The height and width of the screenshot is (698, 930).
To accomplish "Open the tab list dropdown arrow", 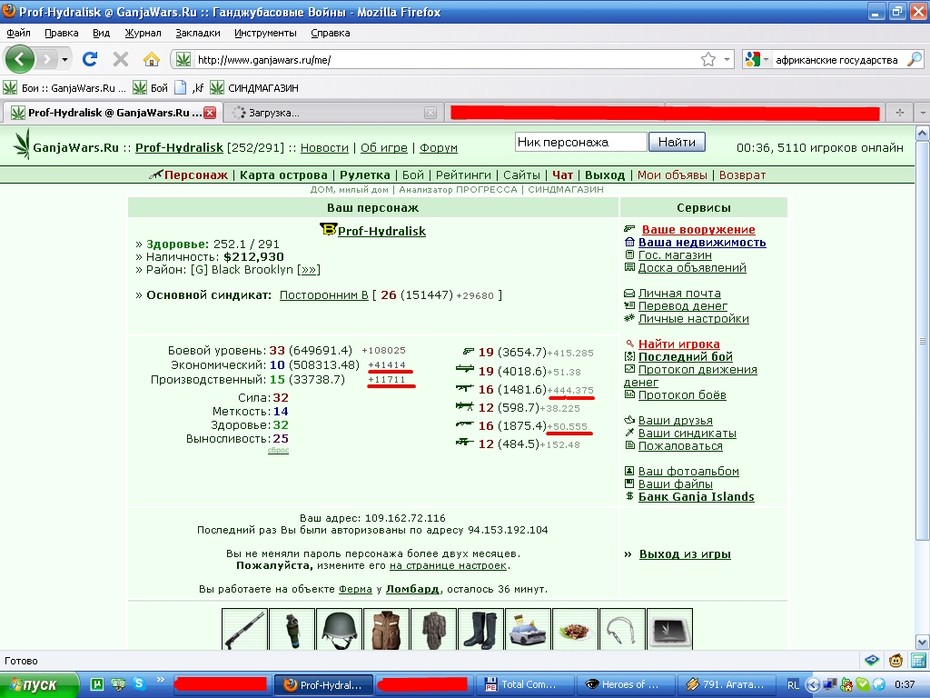I will (922, 112).
